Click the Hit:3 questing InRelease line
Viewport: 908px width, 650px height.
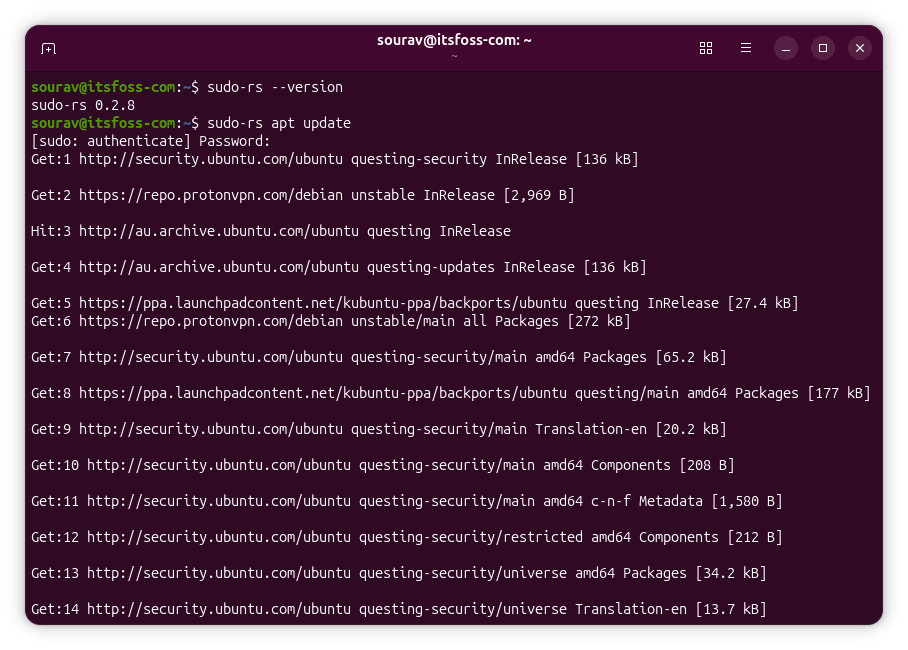tap(270, 231)
